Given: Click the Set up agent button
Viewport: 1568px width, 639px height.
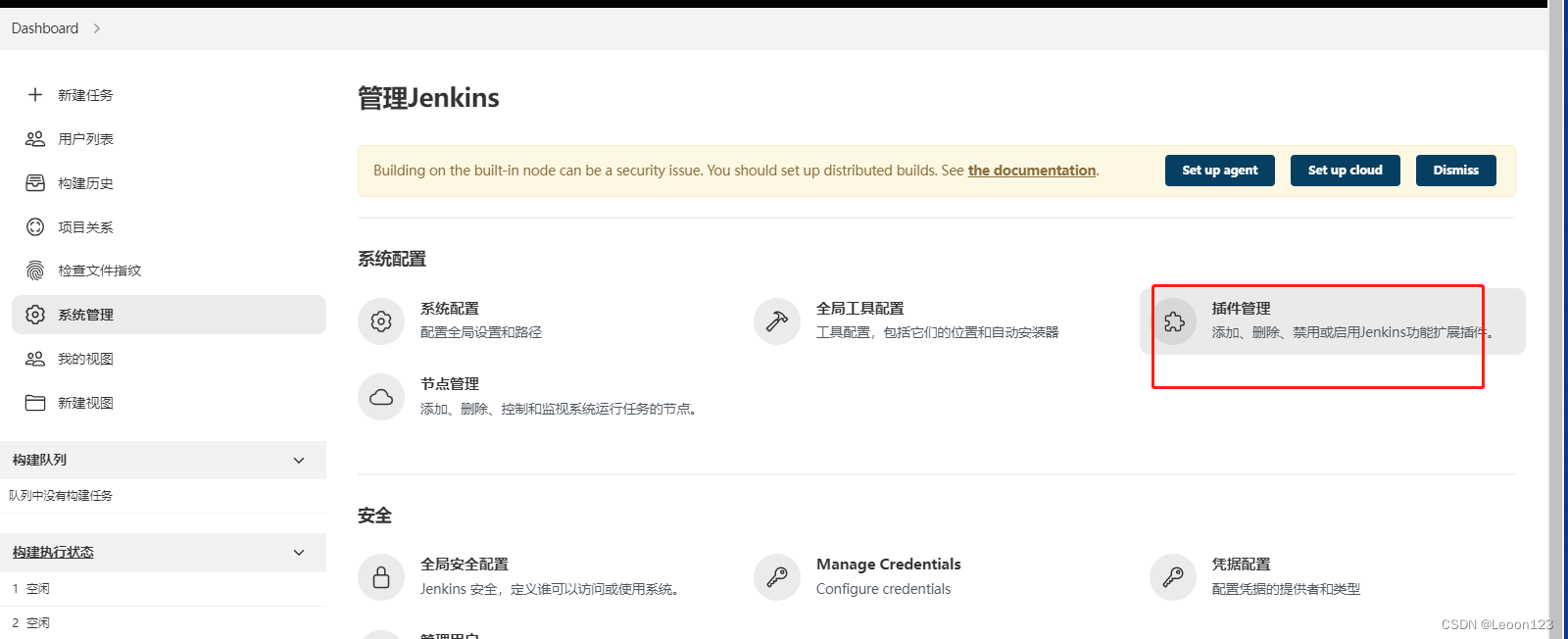Looking at the screenshot, I should 1219,171.
